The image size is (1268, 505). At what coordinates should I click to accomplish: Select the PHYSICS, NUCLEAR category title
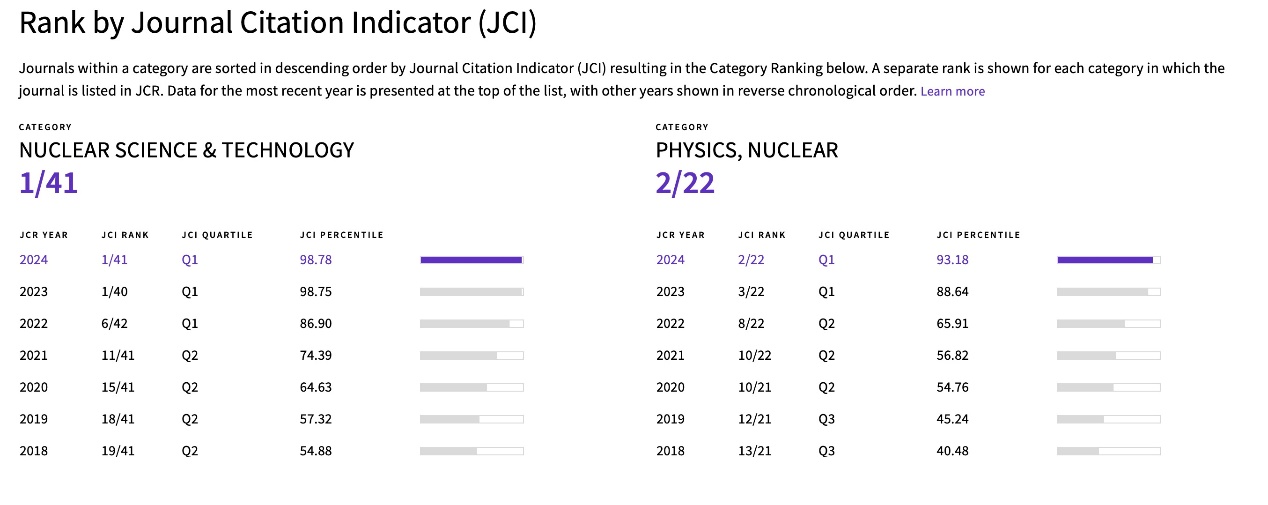747,150
